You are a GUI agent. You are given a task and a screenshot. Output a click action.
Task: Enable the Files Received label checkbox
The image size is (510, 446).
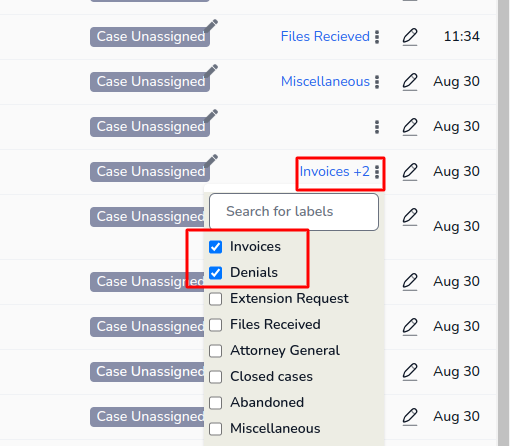pos(216,325)
